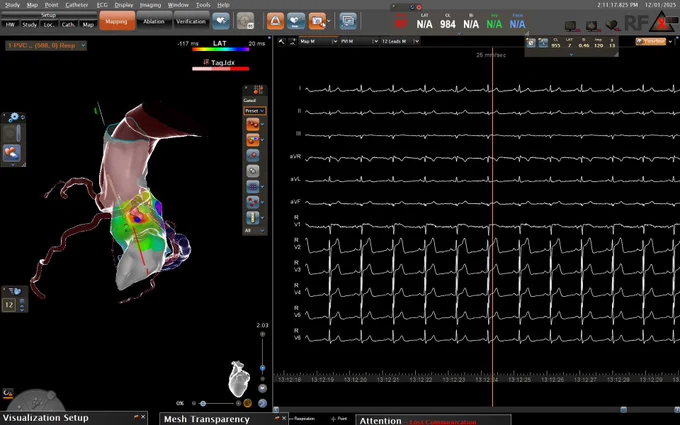Click the point-list icon atop Gated panel

pyautogui.click(x=258, y=90)
